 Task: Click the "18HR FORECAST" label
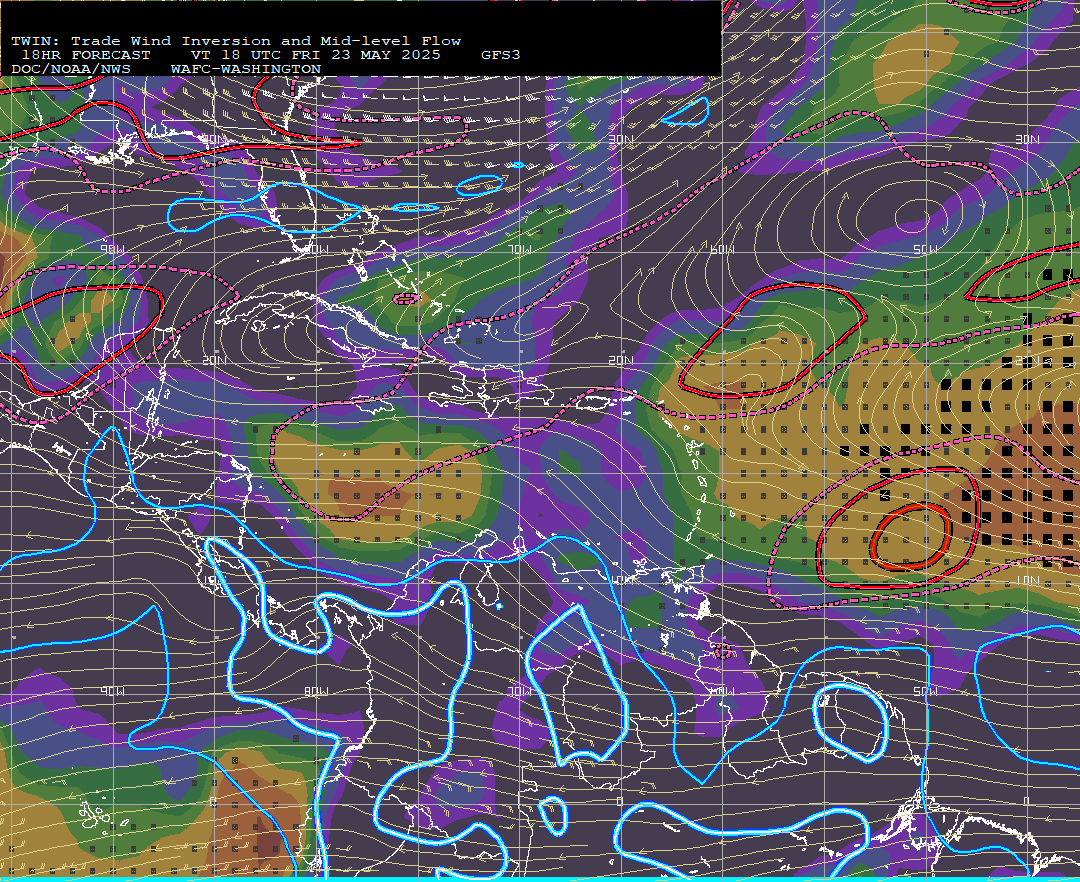point(86,55)
